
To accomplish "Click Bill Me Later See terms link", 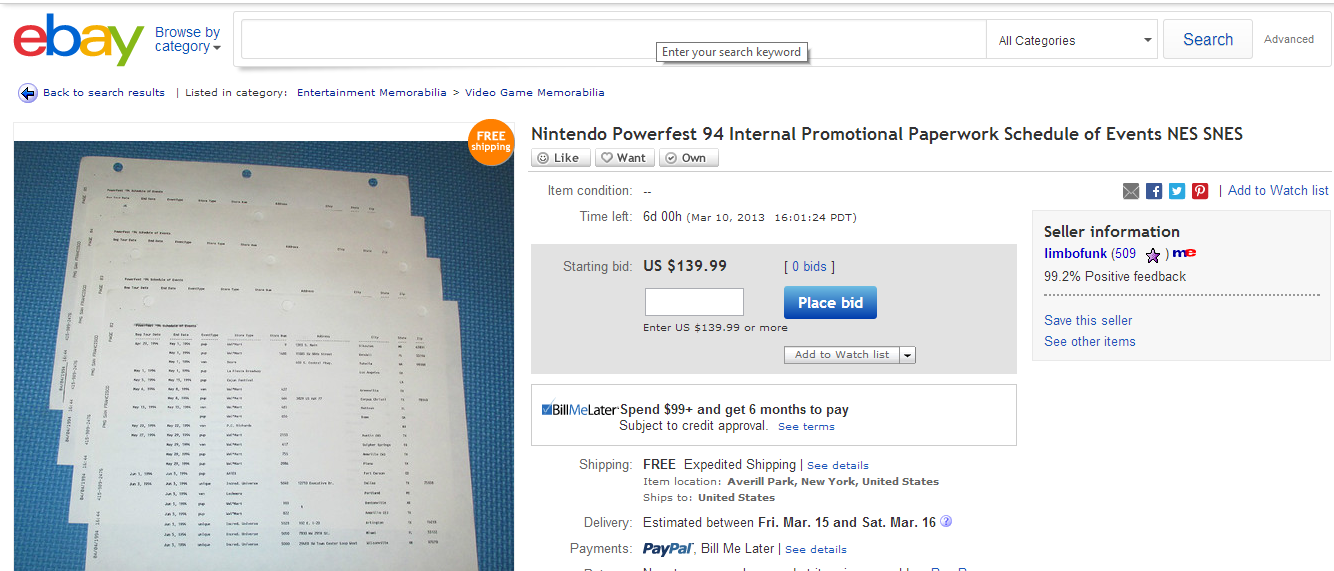I will (x=806, y=427).
